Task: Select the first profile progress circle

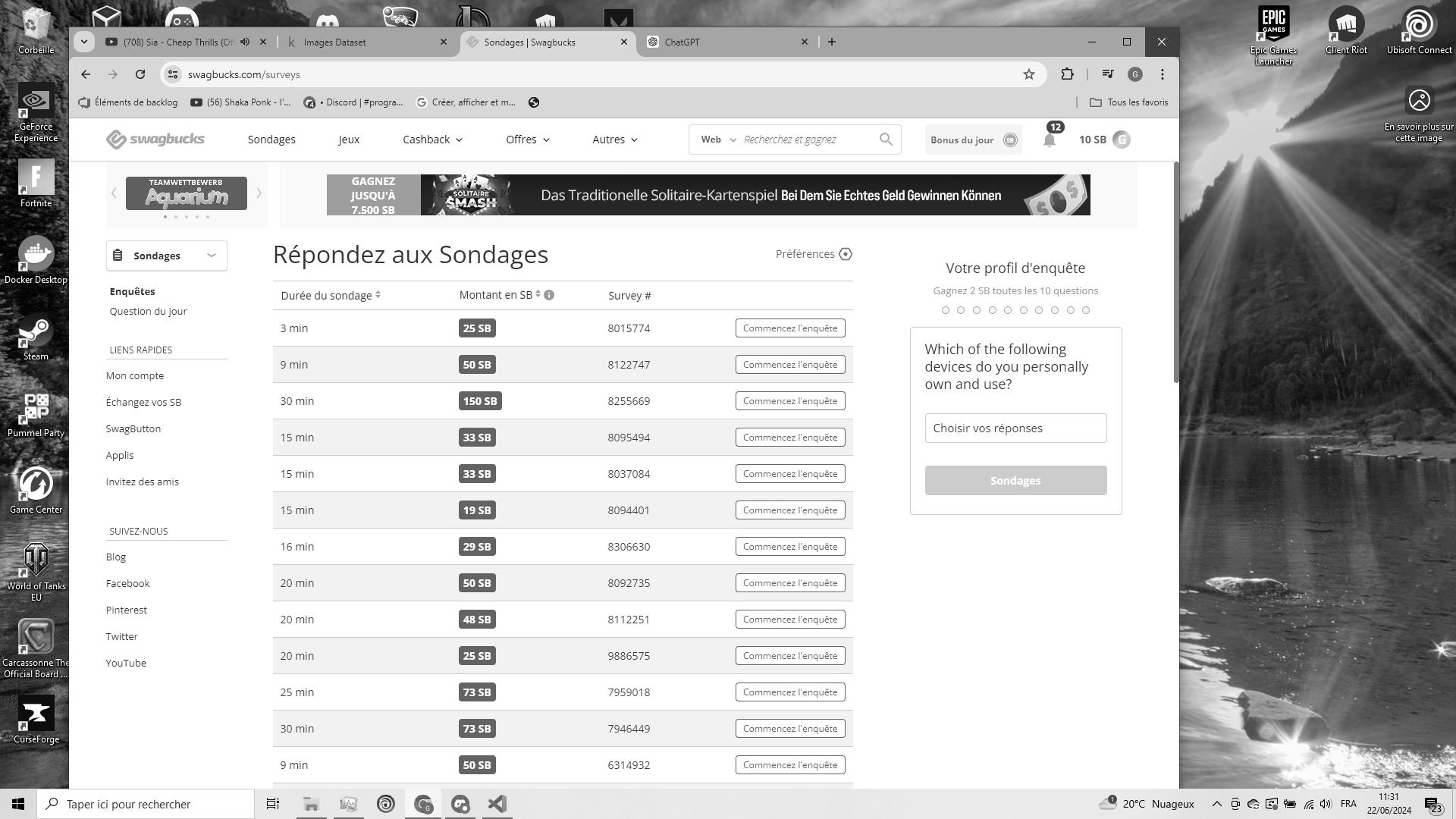Action: (x=945, y=310)
